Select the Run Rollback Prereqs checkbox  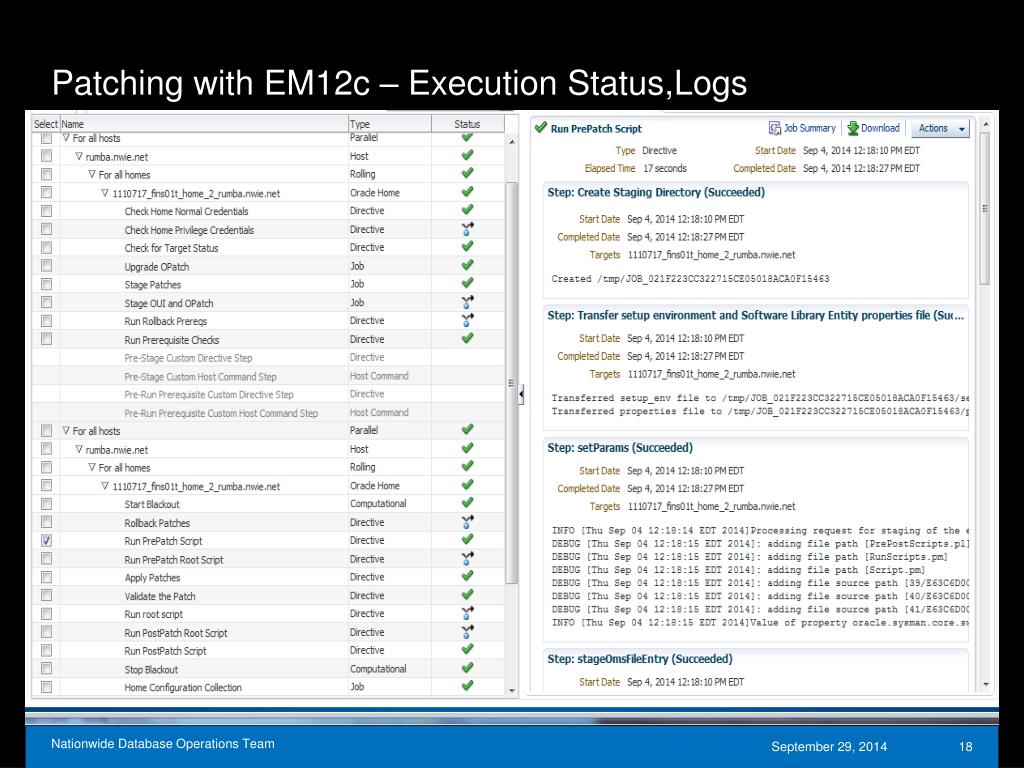coord(46,321)
